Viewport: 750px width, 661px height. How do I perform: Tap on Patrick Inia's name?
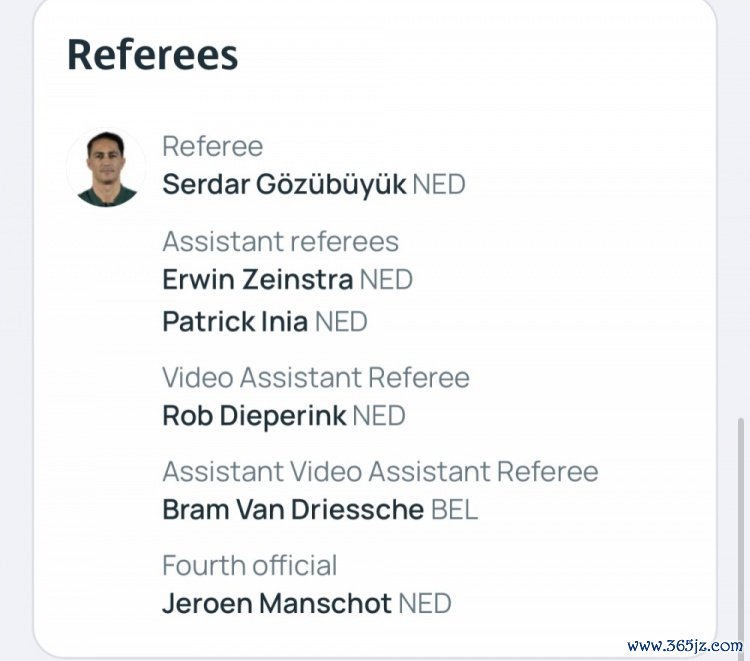coord(235,322)
